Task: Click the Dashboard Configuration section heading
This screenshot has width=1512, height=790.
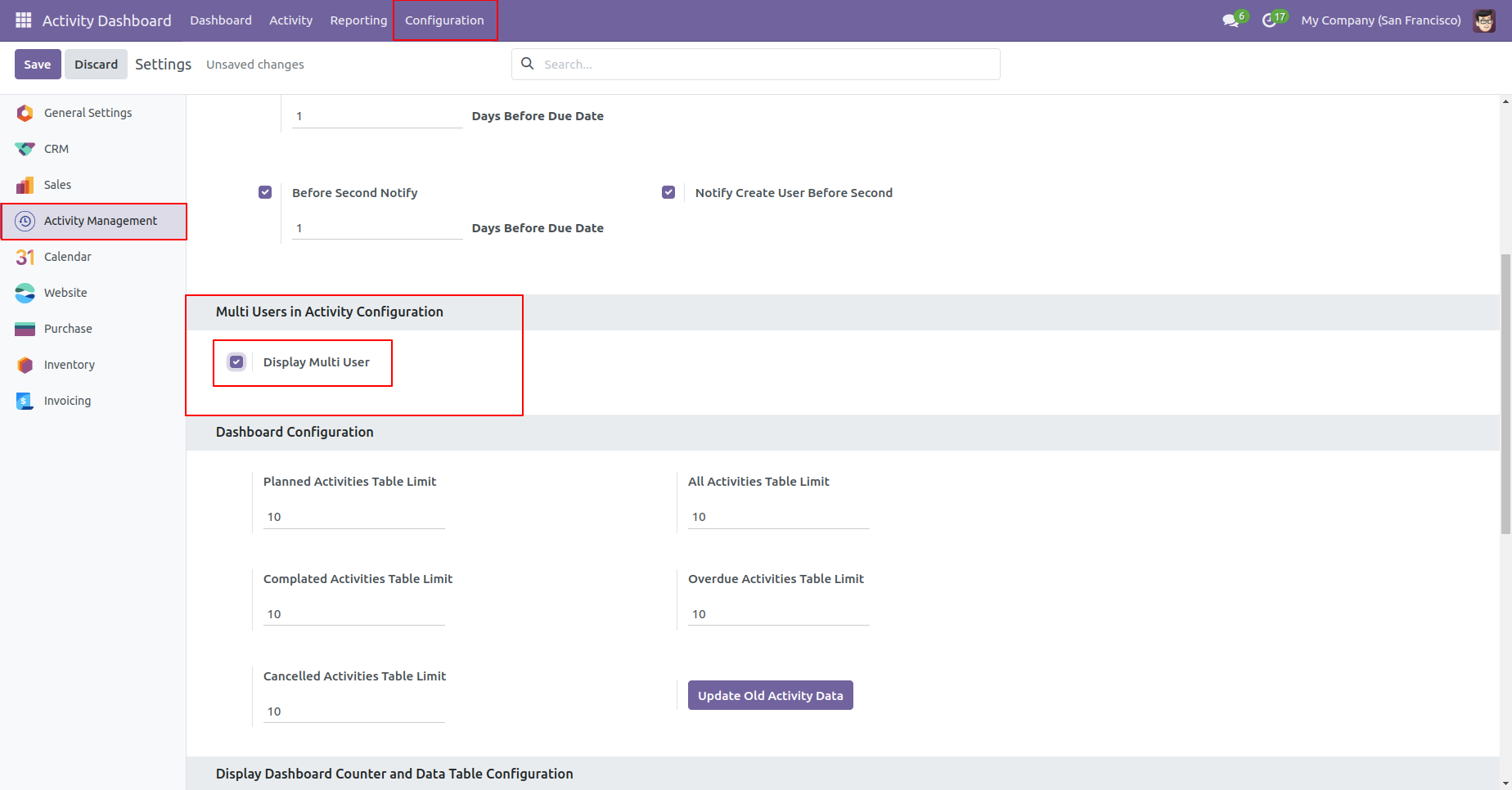Action: click(x=295, y=432)
